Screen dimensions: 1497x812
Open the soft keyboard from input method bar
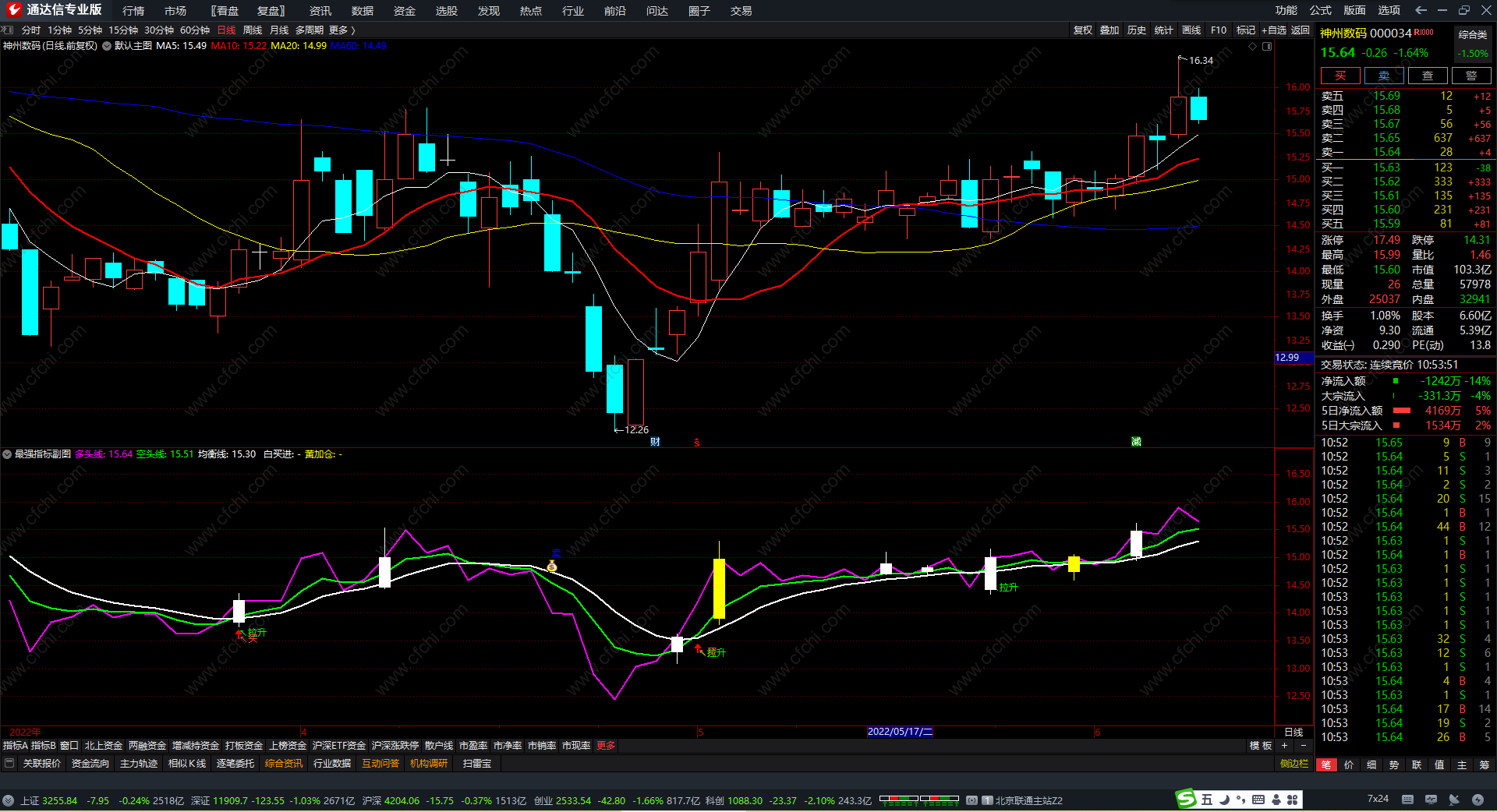pyautogui.click(x=1258, y=800)
